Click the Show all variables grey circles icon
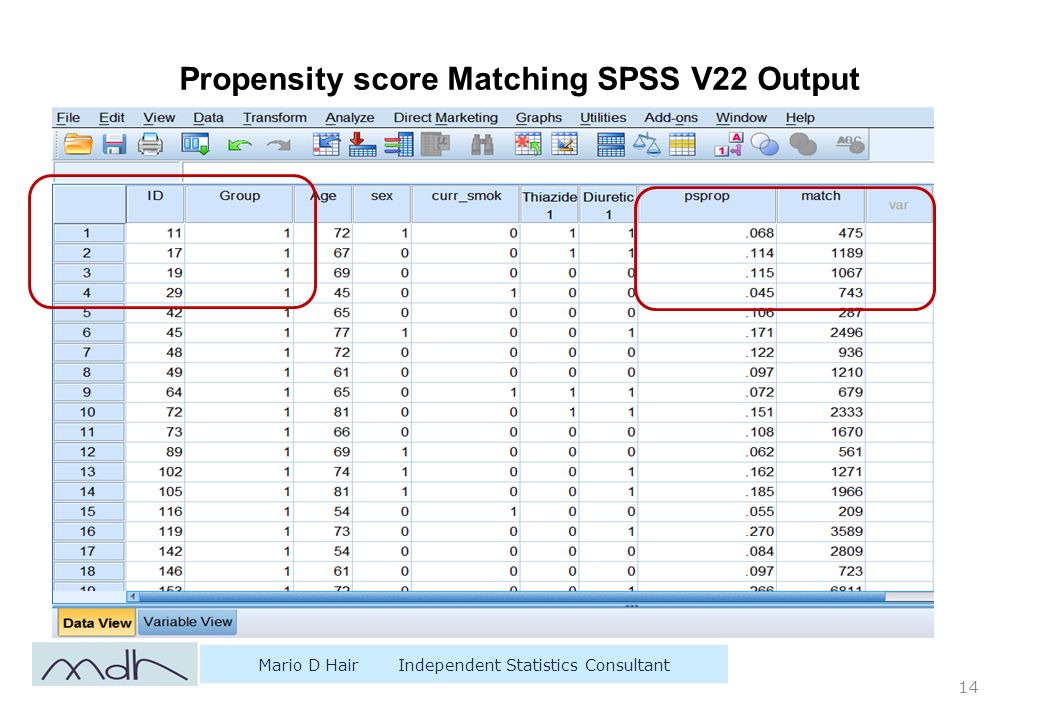Viewport: 1040px width, 720px height. point(803,144)
